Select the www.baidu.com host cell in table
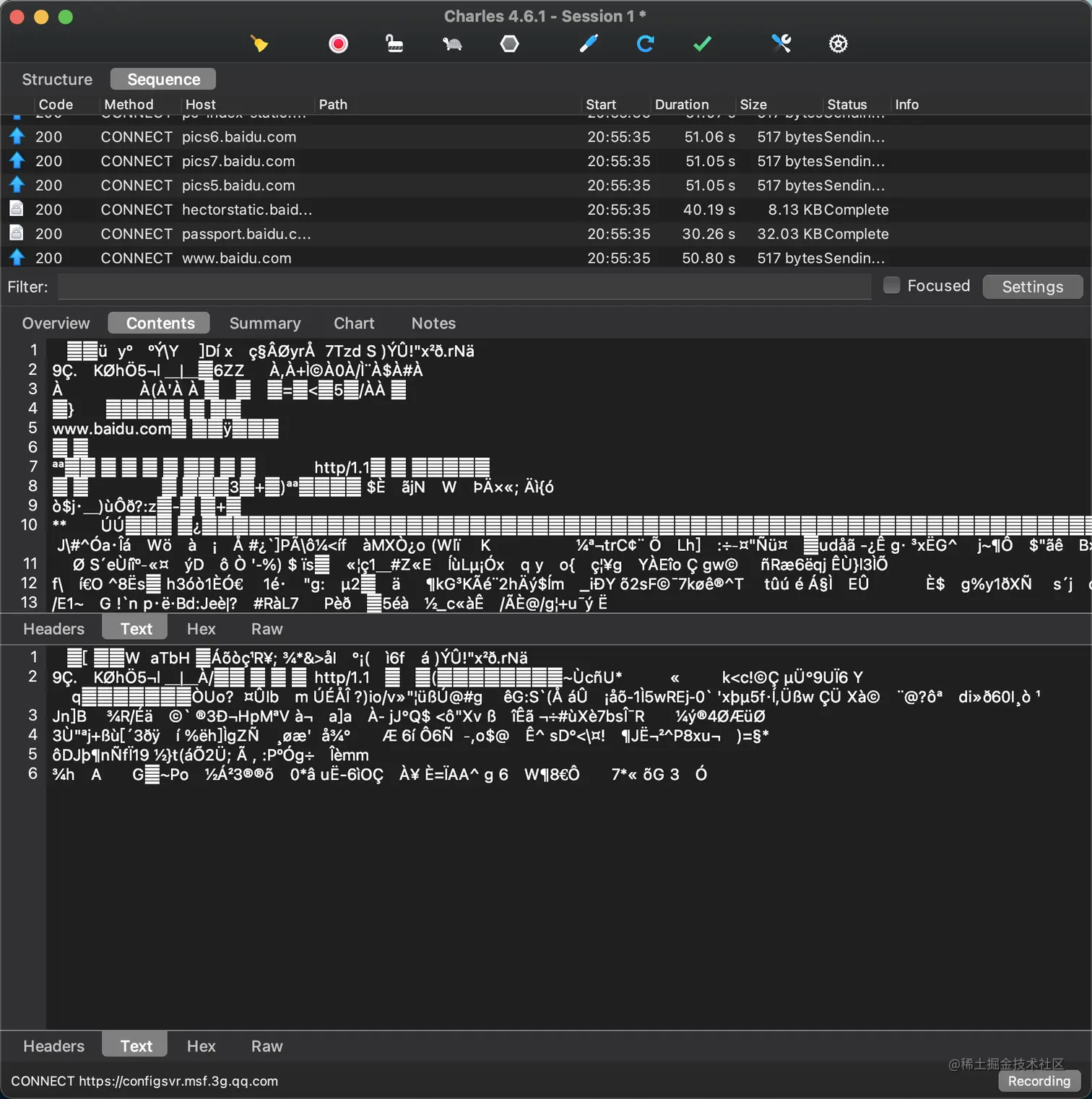 (x=237, y=258)
